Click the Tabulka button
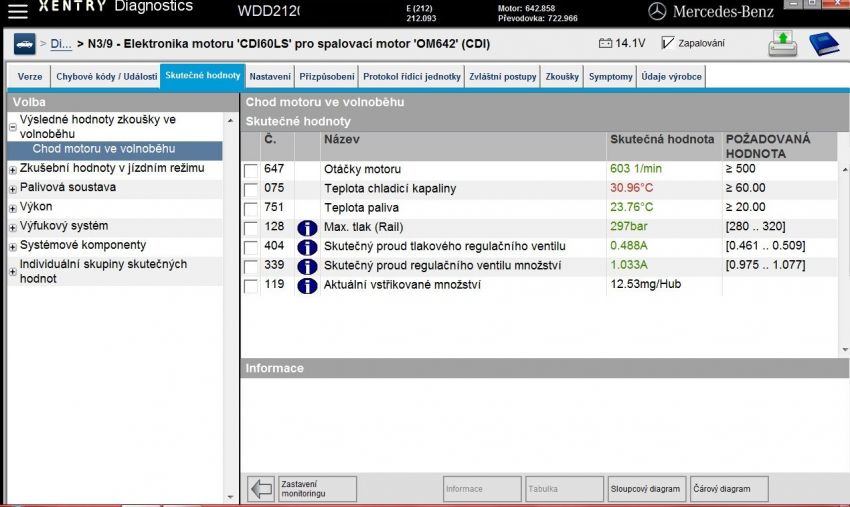Image resolution: width=850 pixels, height=507 pixels. [564, 489]
